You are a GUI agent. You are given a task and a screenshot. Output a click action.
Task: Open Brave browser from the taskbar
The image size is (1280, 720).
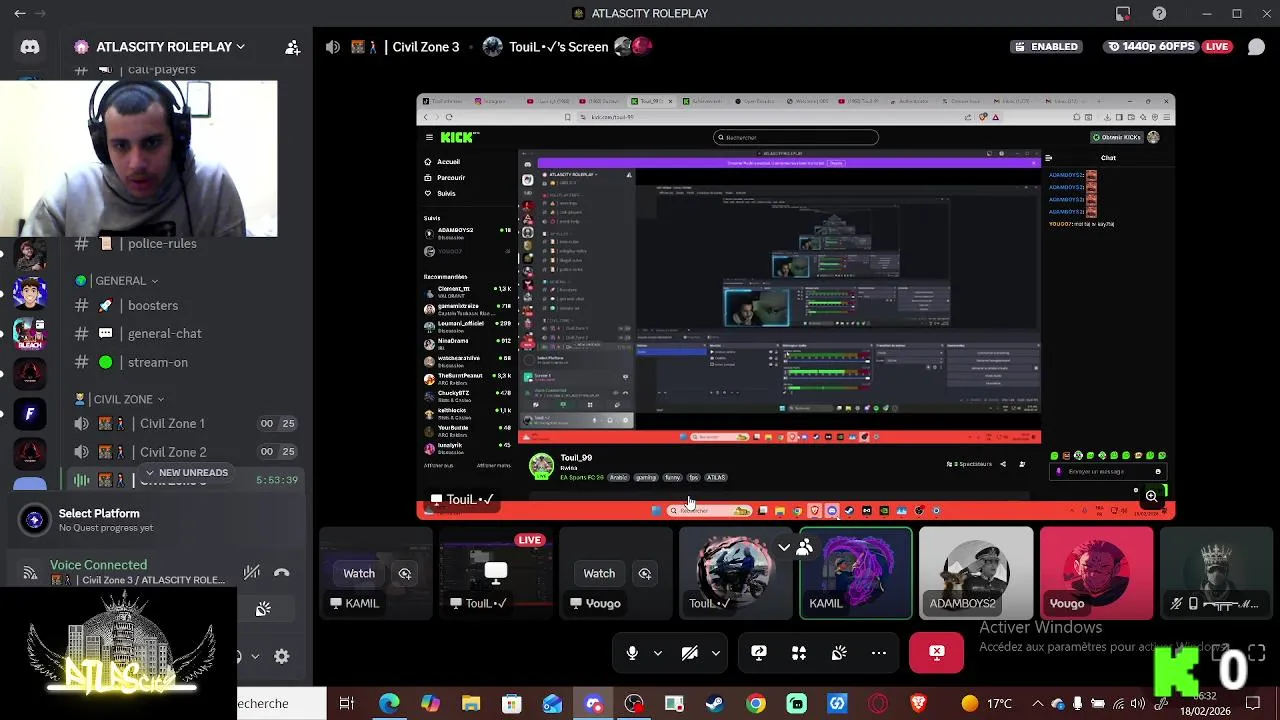click(919, 704)
